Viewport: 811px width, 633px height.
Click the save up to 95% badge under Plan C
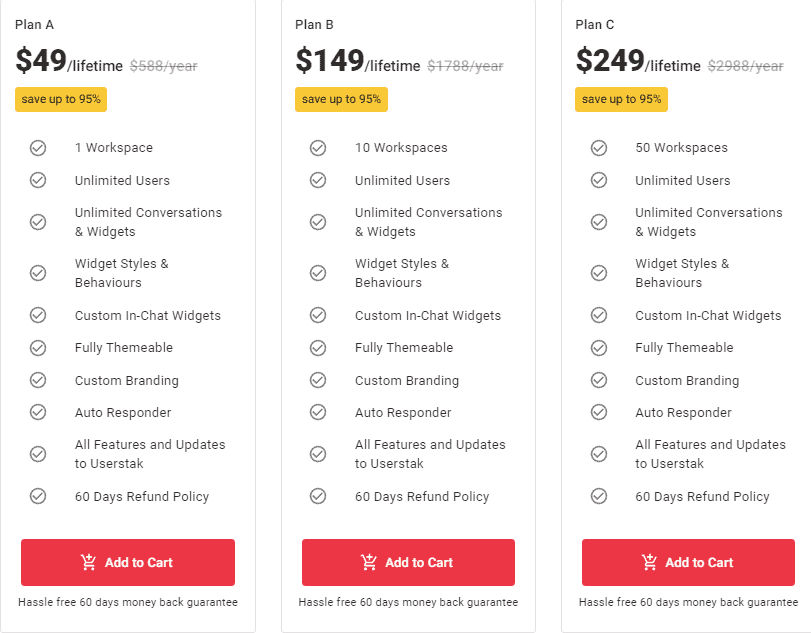point(621,100)
